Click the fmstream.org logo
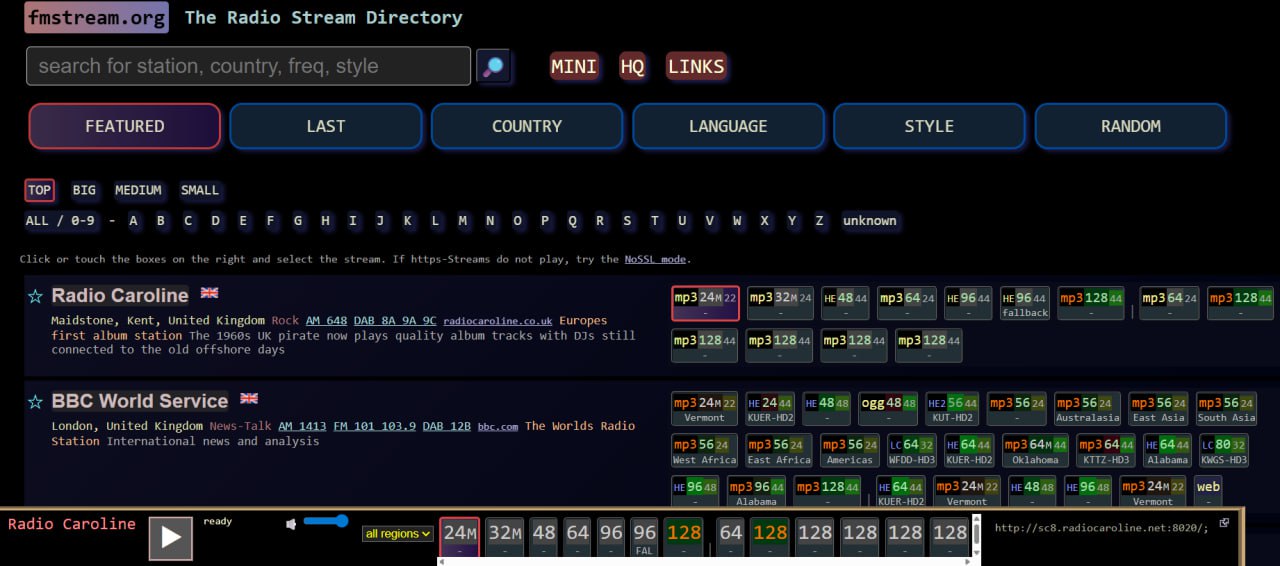Screen dimensions: 1280x566 click(x=96, y=18)
